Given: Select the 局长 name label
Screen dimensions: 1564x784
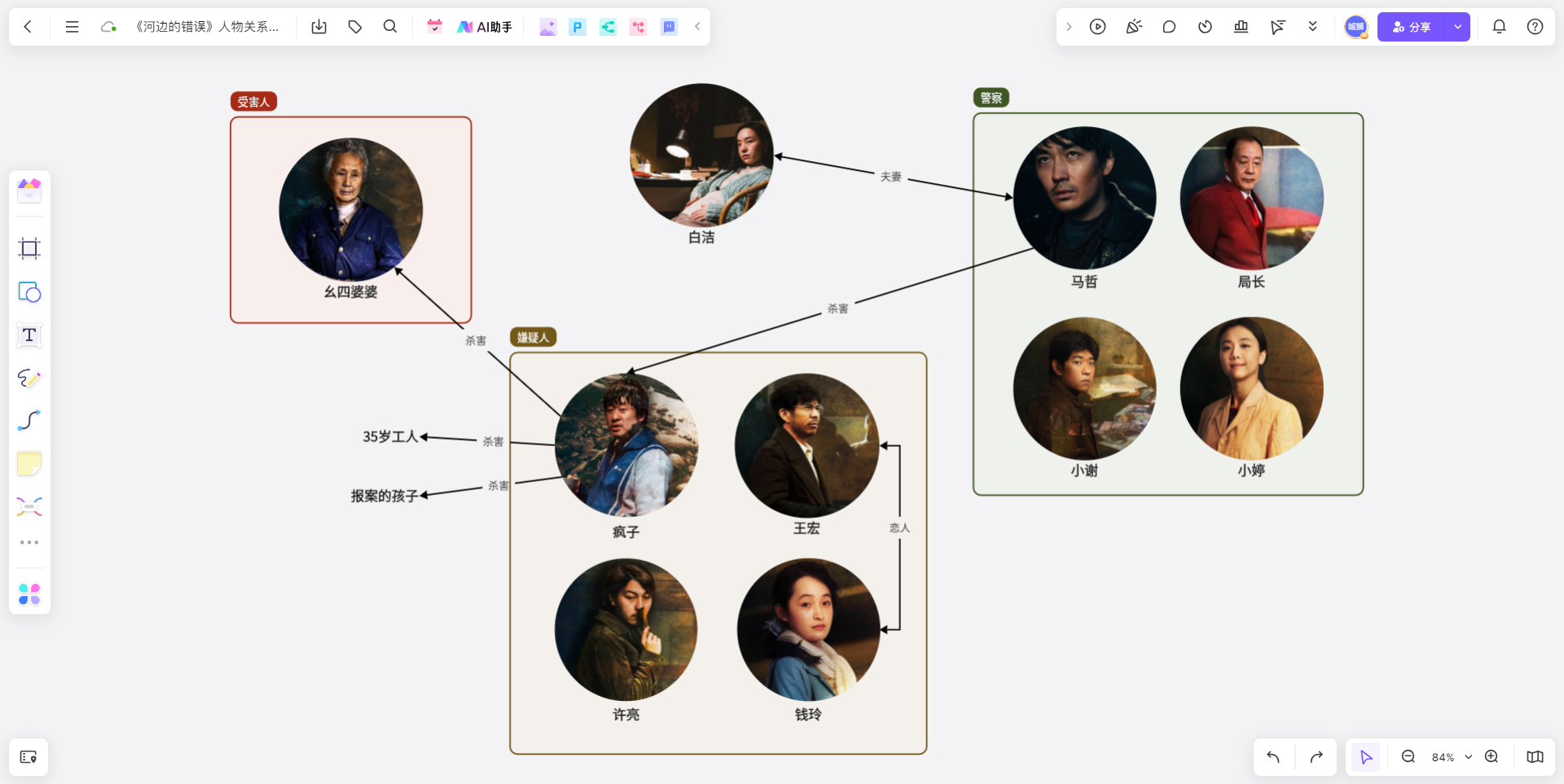Looking at the screenshot, I should click(1251, 282).
